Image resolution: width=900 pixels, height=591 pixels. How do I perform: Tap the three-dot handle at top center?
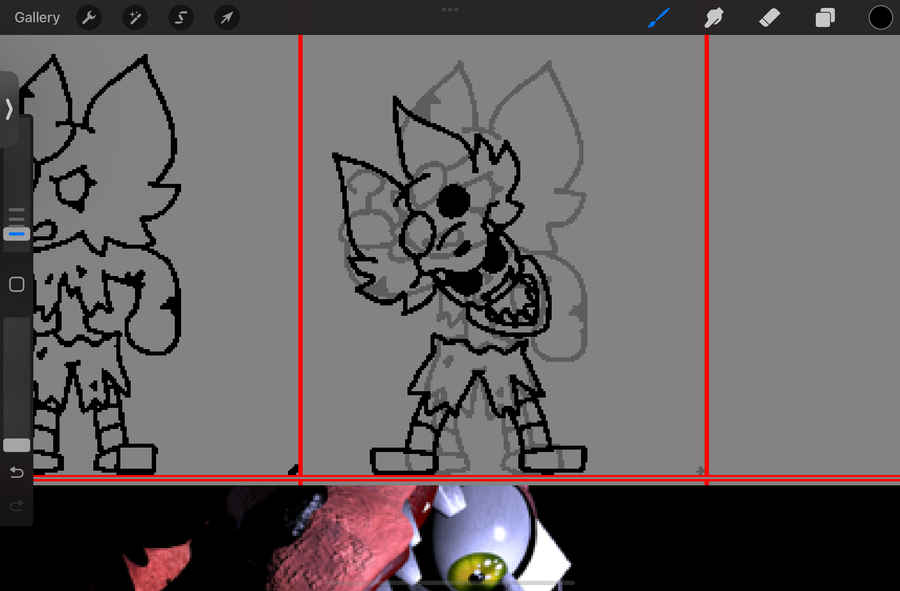(450, 10)
